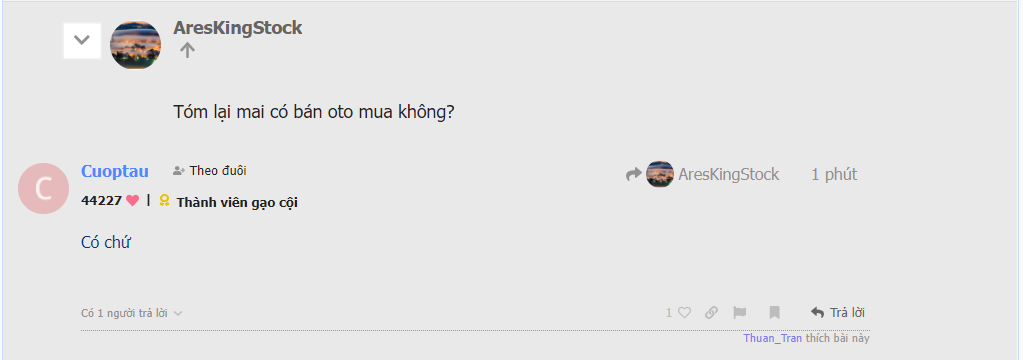Reply using the Trả lời button
Screen dimensions: 1023x360
[x=838, y=312]
